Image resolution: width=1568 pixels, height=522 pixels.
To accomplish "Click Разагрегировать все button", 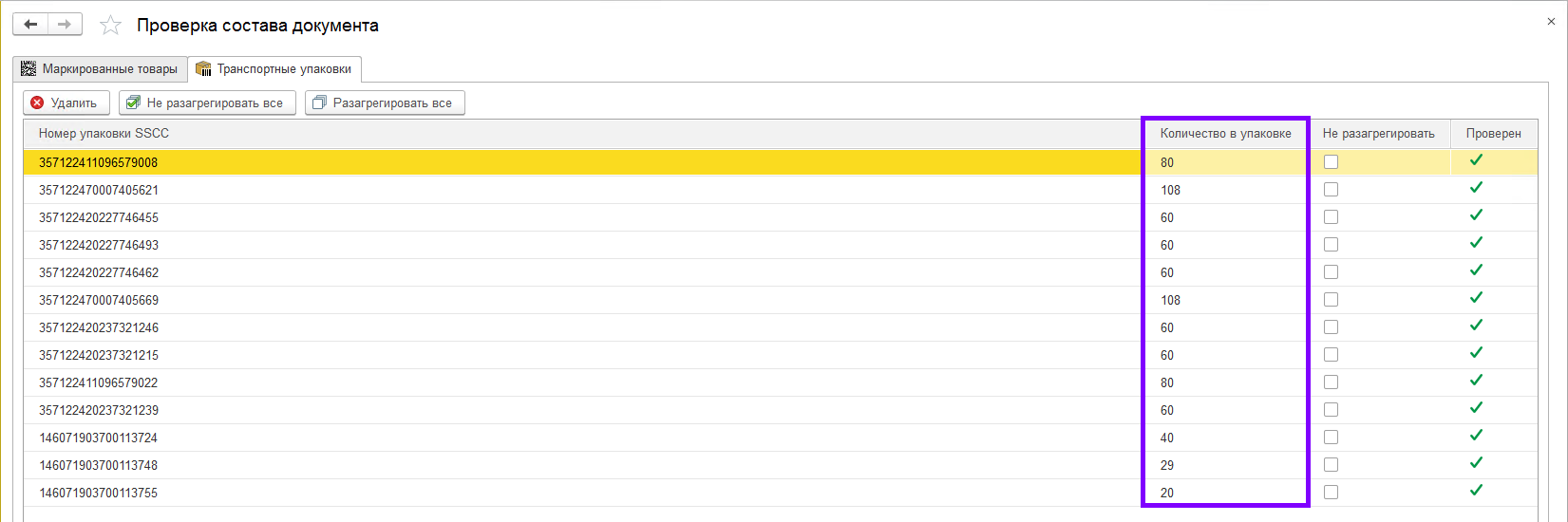I will (x=385, y=103).
